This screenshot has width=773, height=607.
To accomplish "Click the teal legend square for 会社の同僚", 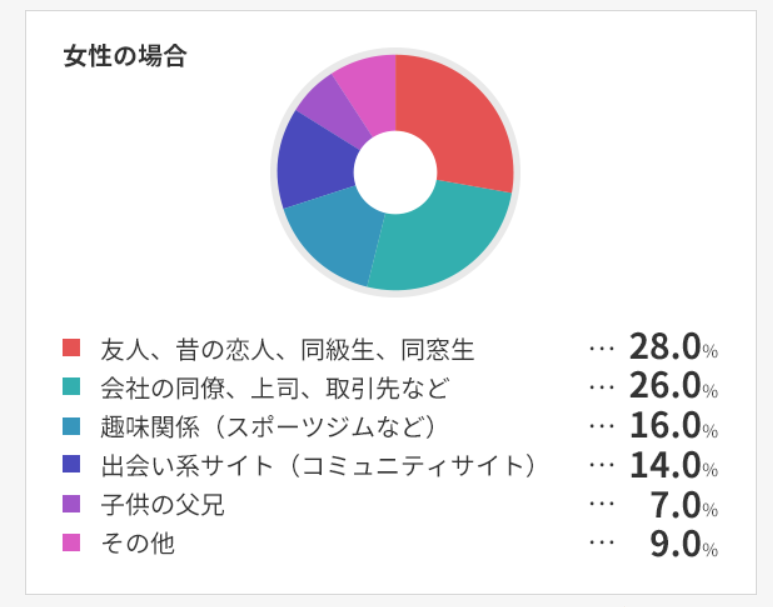I will (71, 386).
